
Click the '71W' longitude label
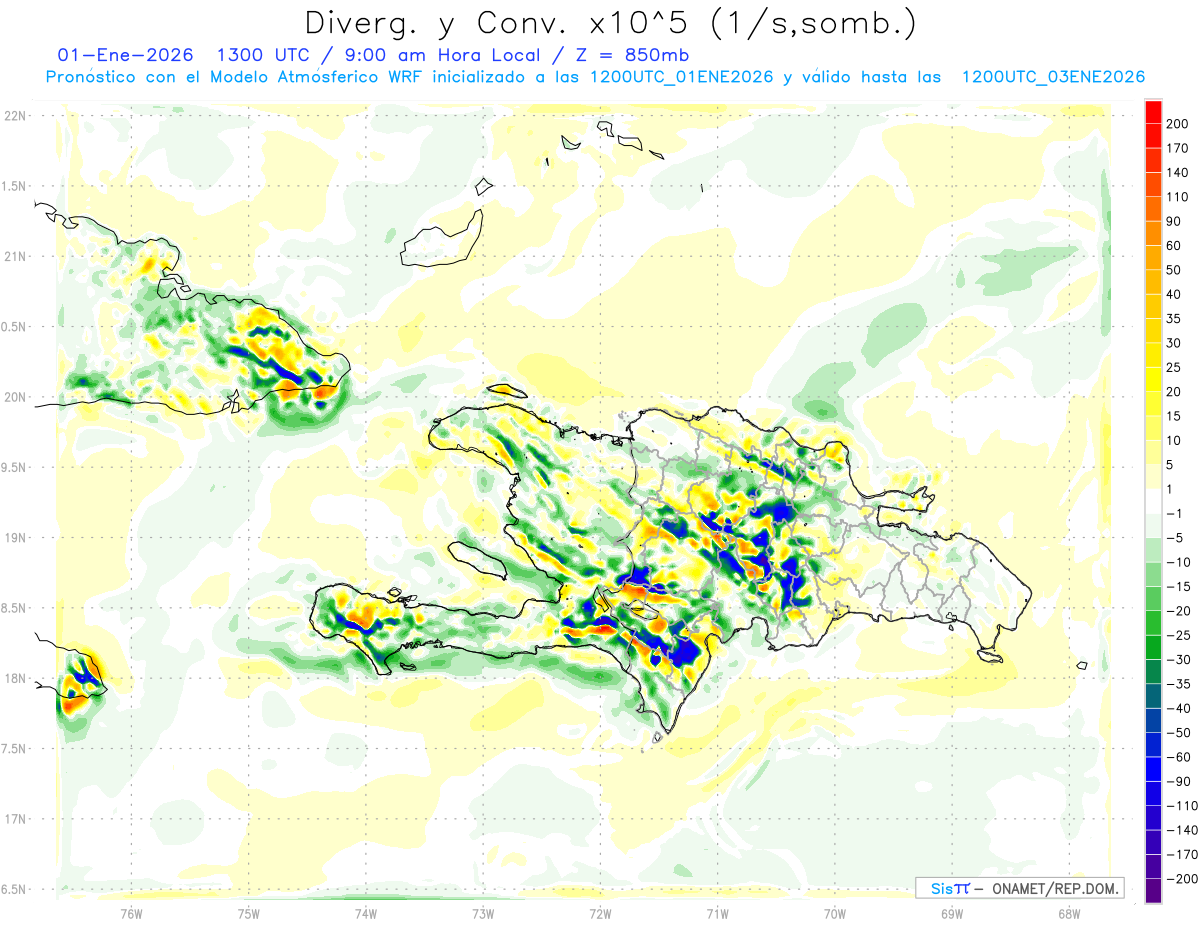coord(717,912)
